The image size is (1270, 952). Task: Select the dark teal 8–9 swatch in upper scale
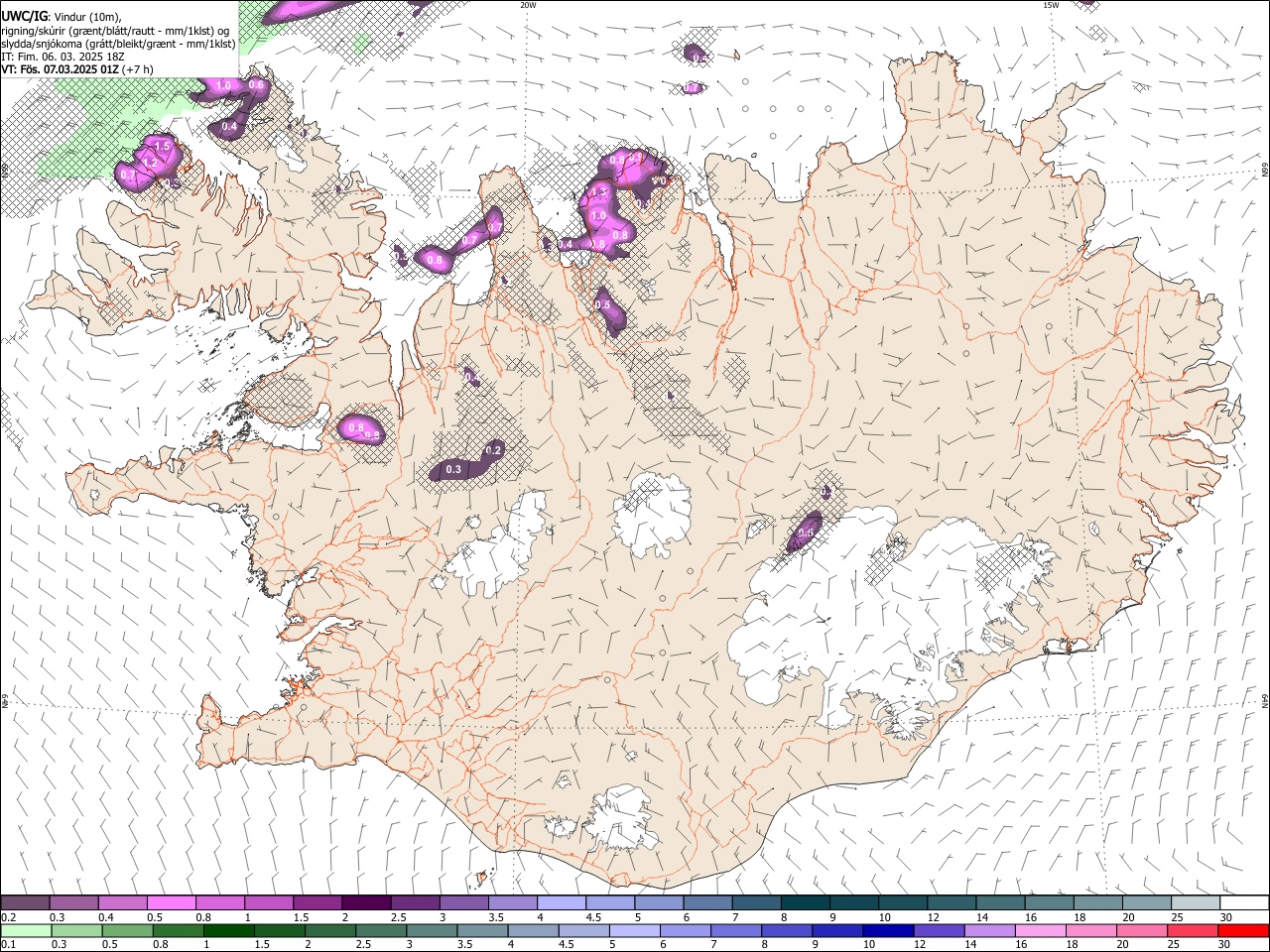pyautogui.click(x=804, y=902)
